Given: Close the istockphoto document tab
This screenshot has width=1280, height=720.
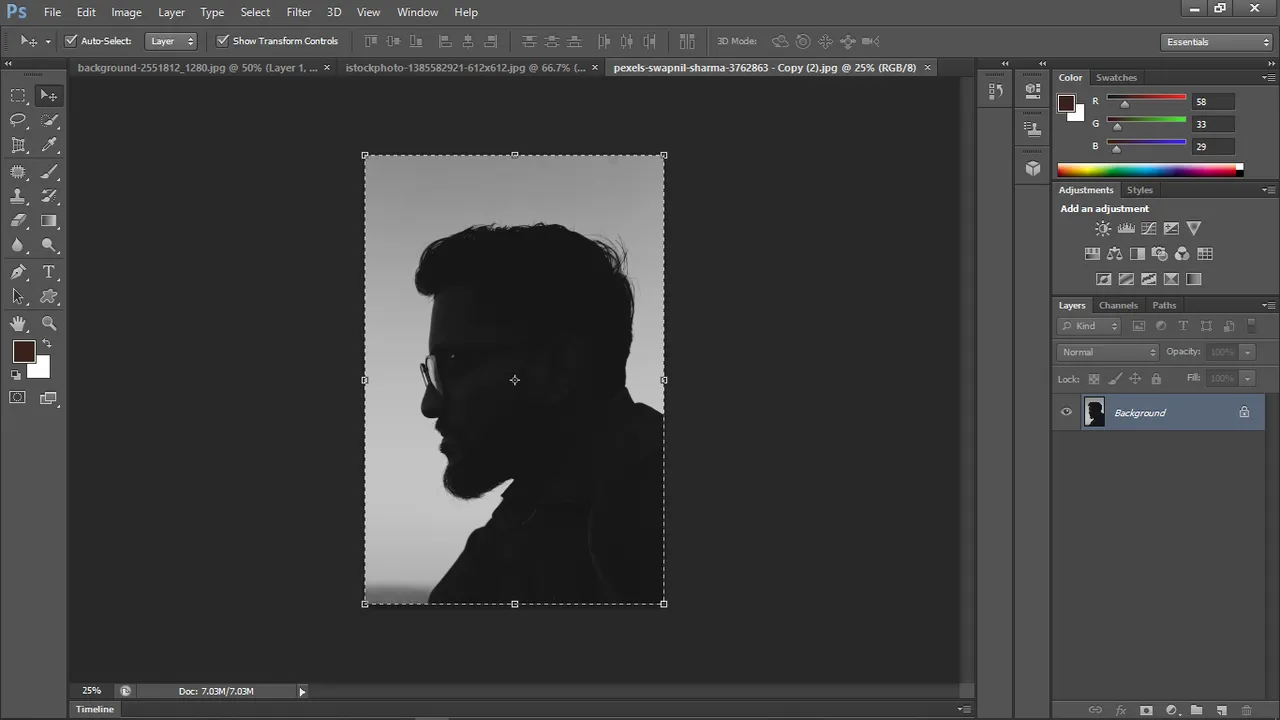Looking at the screenshot, I should [595, 68].
